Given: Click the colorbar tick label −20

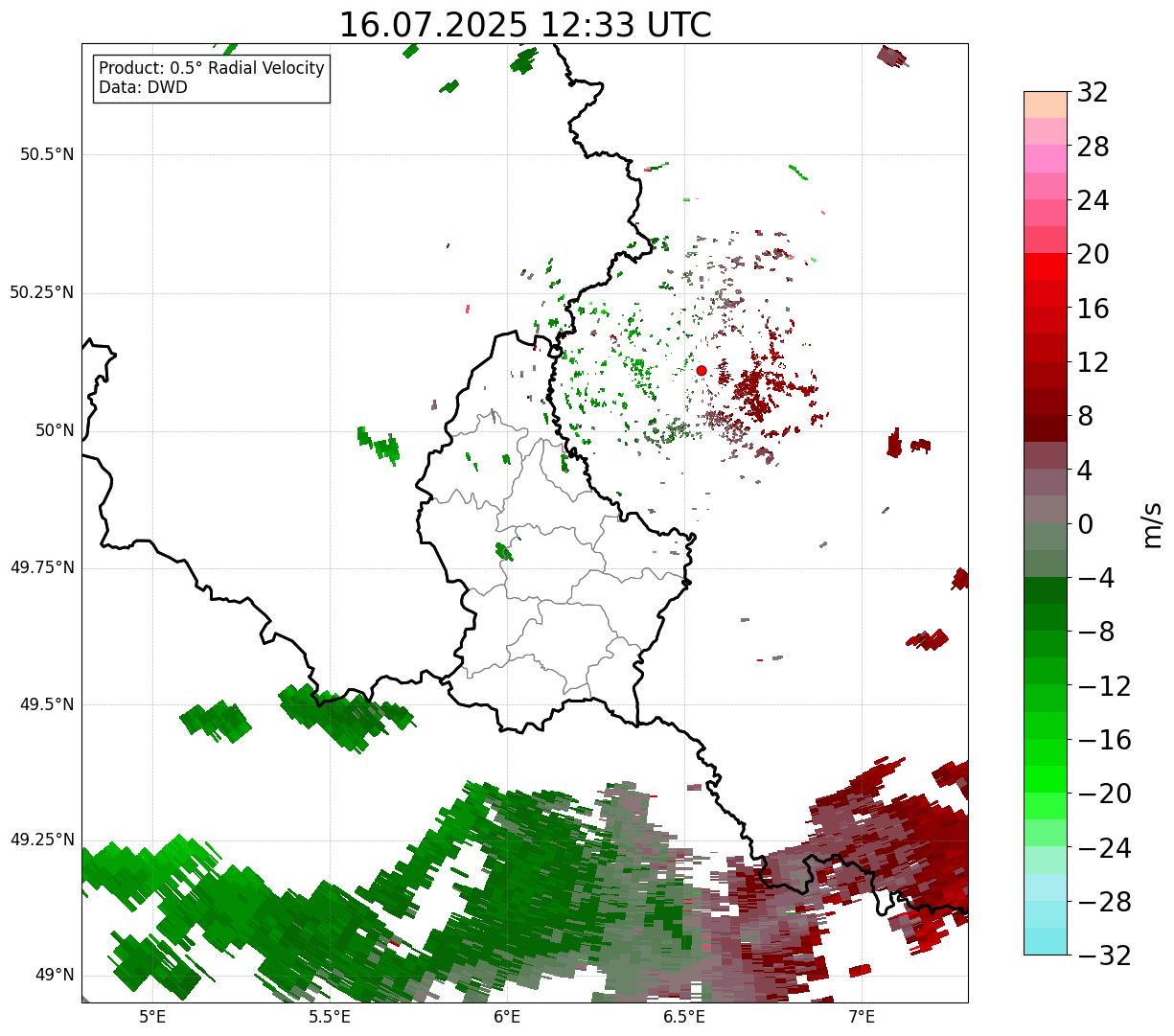Looking at the screenshot, I should point(1104,794).
